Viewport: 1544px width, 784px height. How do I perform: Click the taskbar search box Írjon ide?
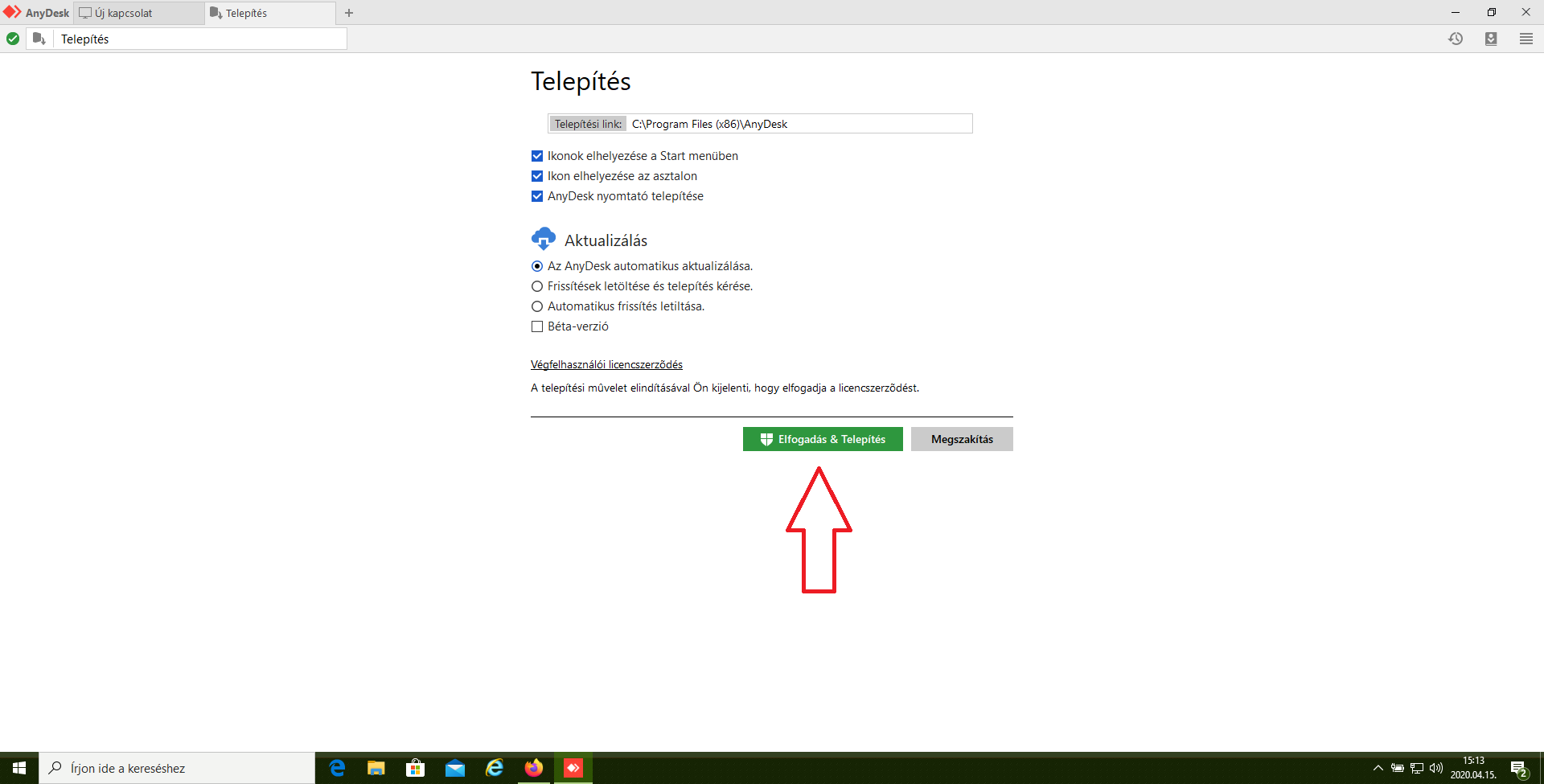[177, 768]
